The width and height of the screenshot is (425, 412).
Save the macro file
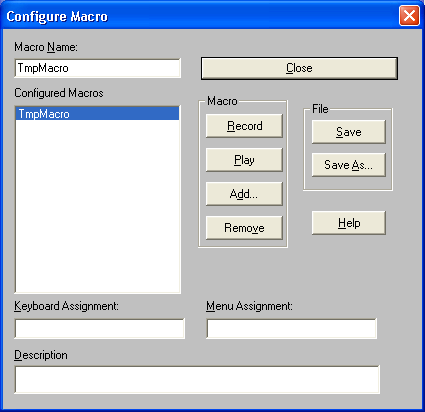tap(349, 132)
